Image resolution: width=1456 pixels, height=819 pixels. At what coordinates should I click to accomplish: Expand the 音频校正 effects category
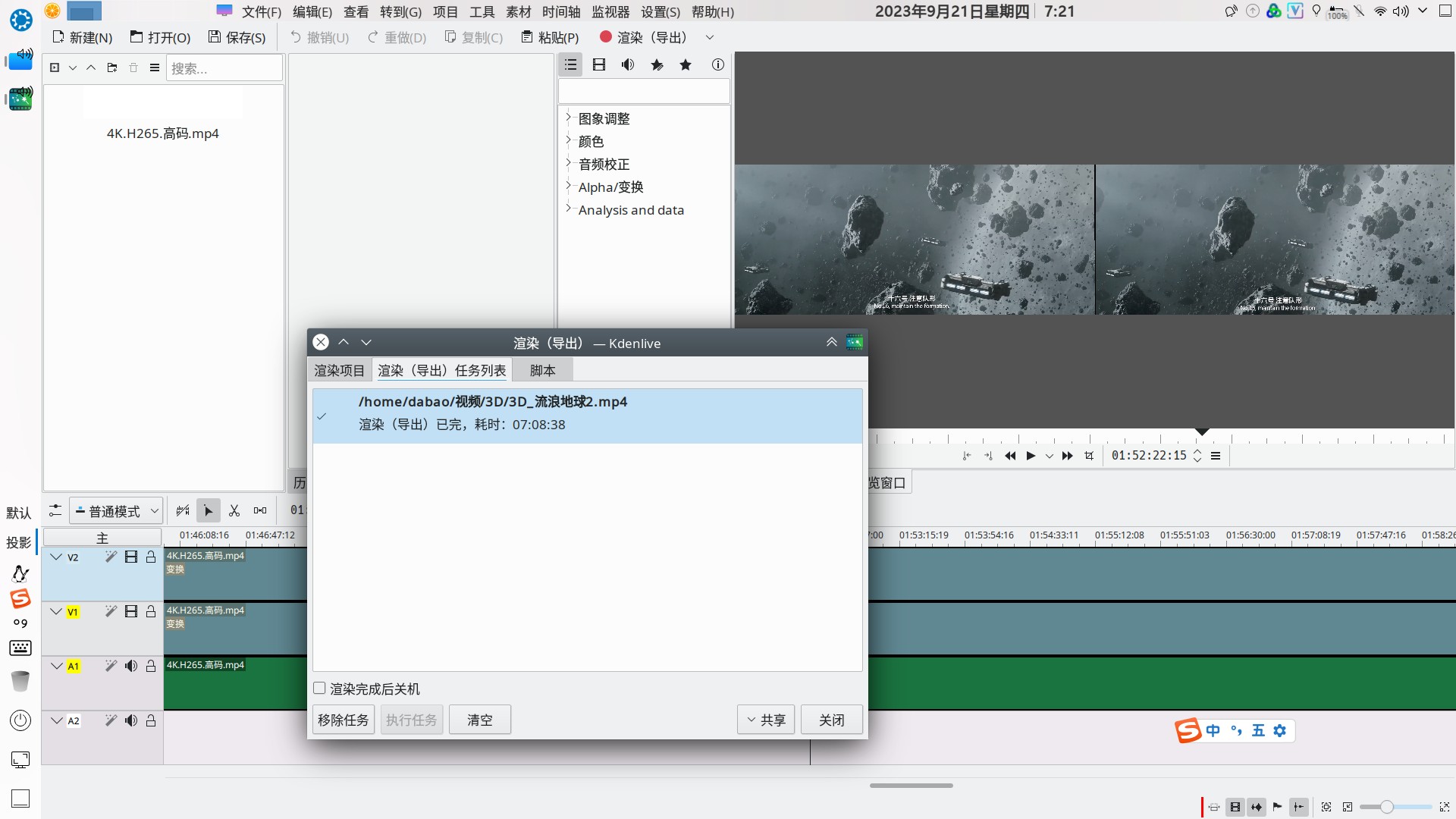(568, 163)
